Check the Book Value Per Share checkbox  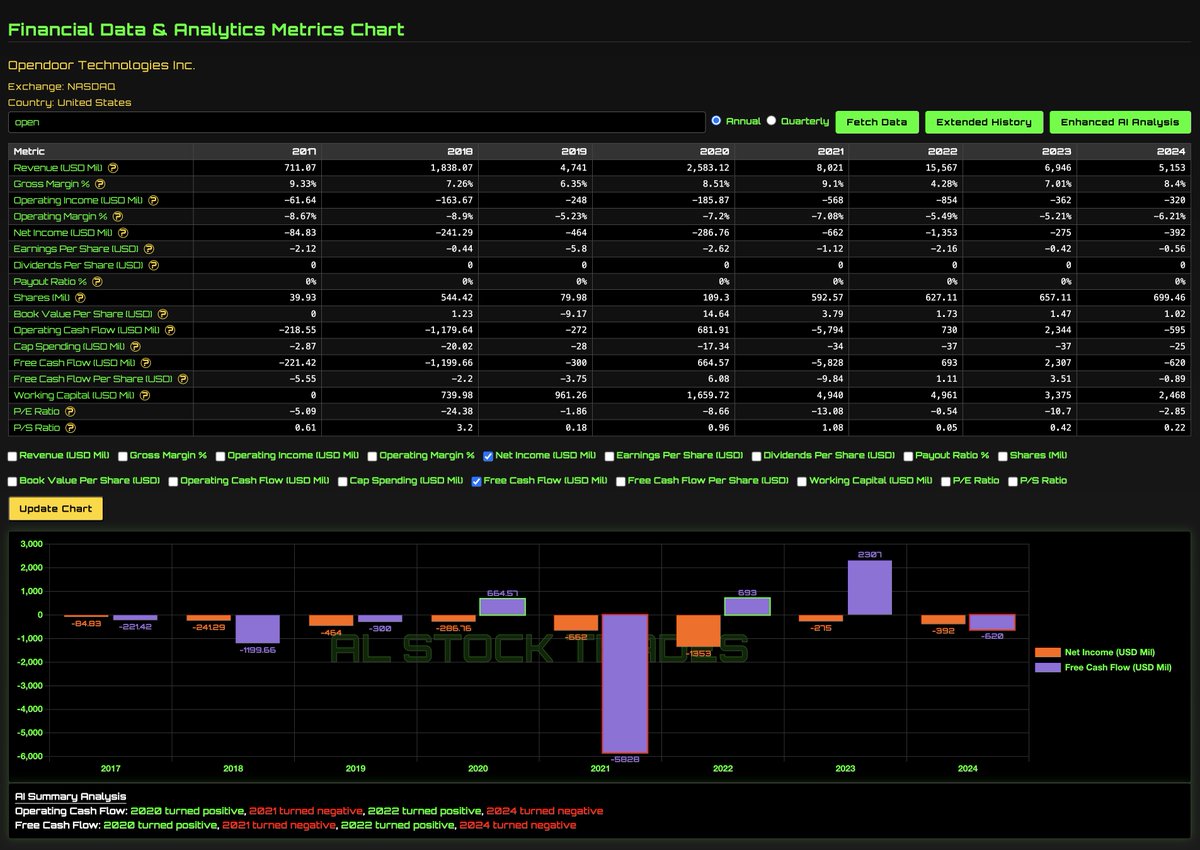(x=12, y=481)
